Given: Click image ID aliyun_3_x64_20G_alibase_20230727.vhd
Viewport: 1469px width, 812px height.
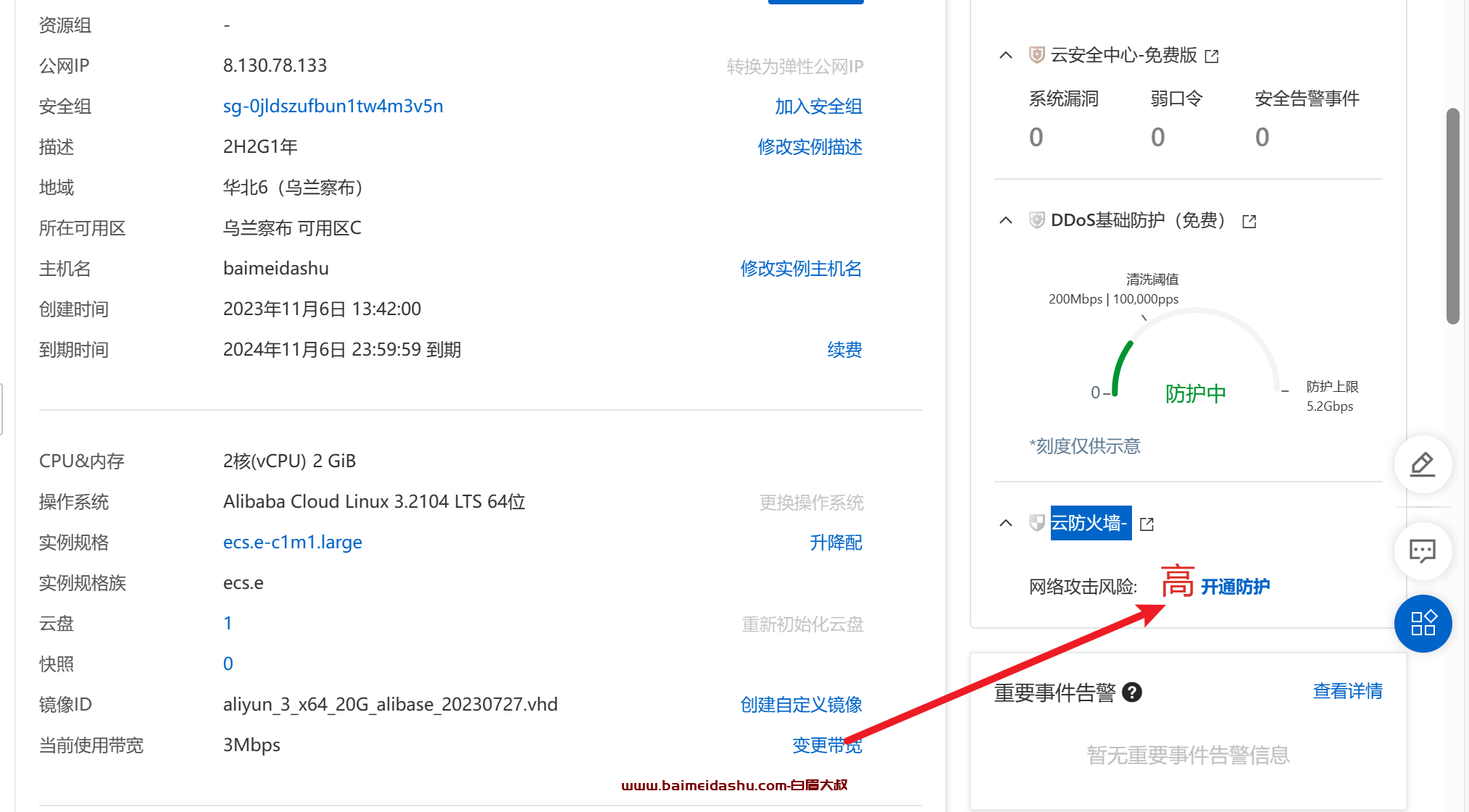Looking at the screenshot, I should click(391, 705).
